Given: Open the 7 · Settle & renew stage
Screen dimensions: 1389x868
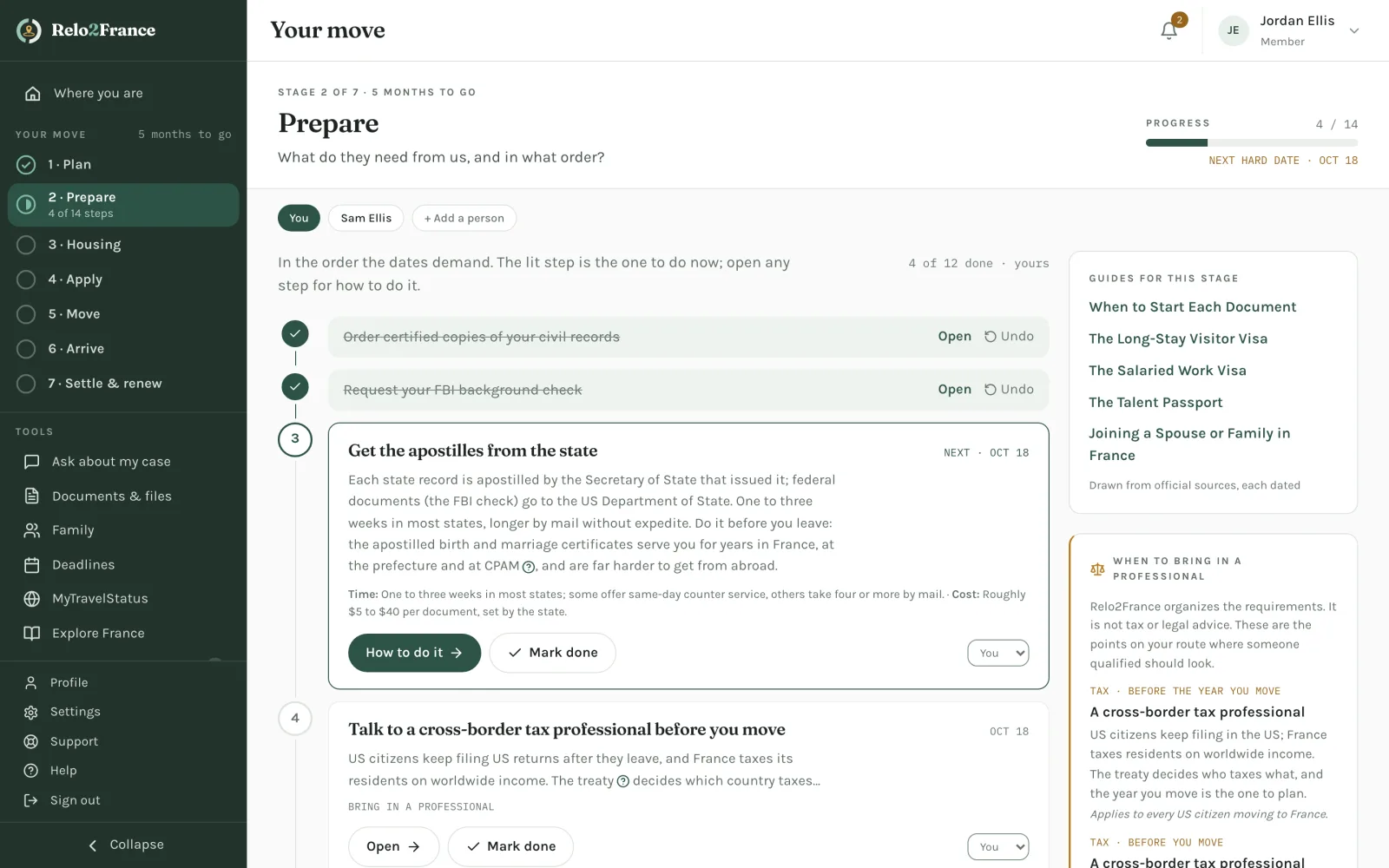Looking at the screenshot, I should [123, 384].
